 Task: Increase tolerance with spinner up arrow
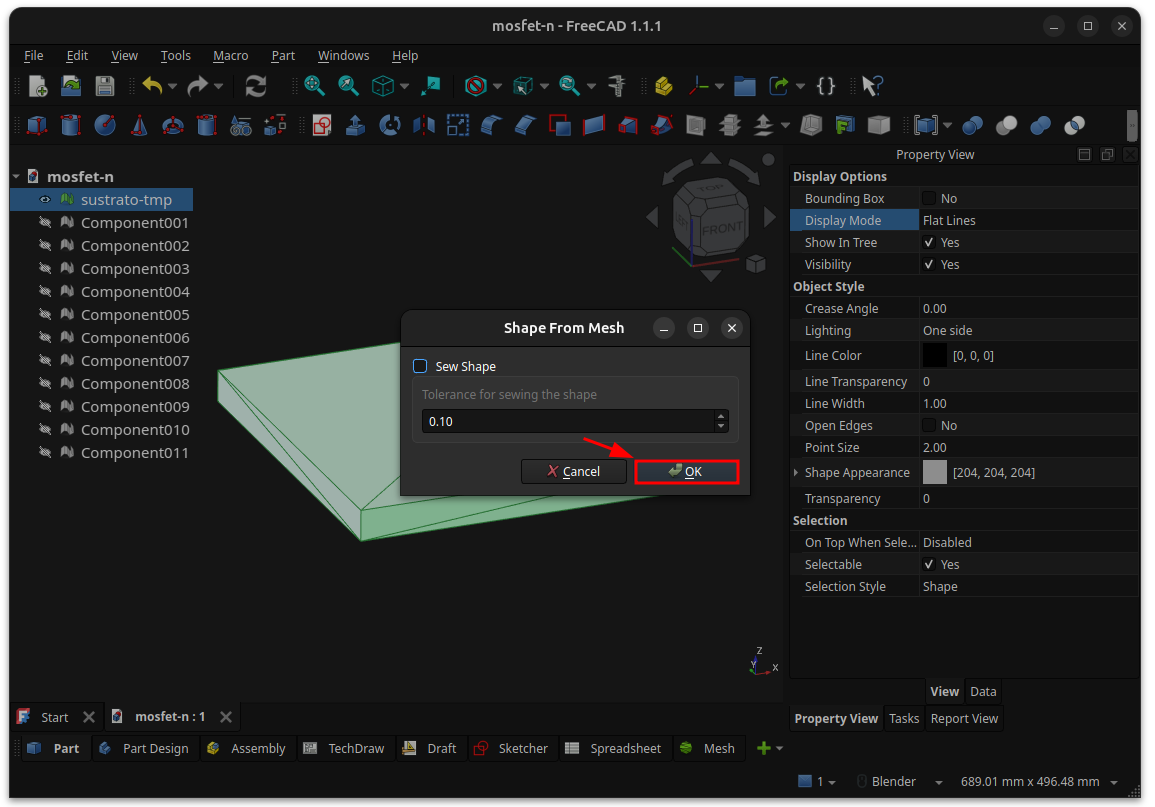pos(721,416)
